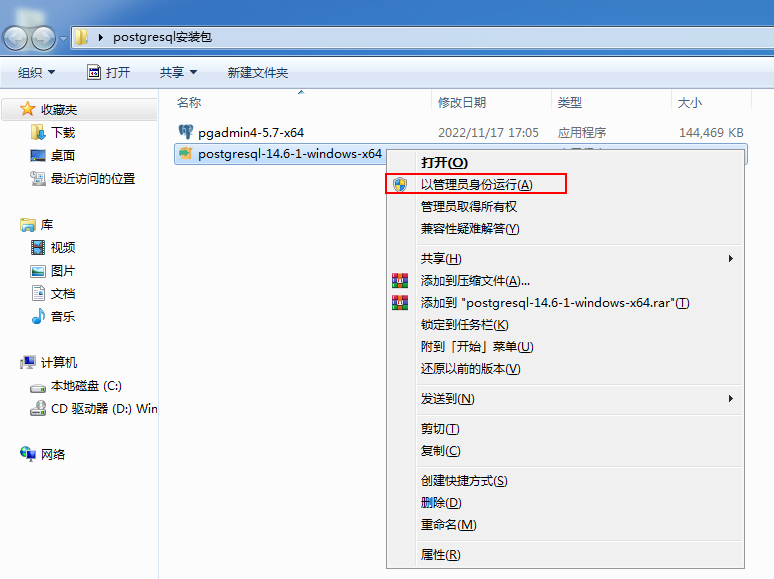Click the 音乐 note icon

click(x=38, y=316)
